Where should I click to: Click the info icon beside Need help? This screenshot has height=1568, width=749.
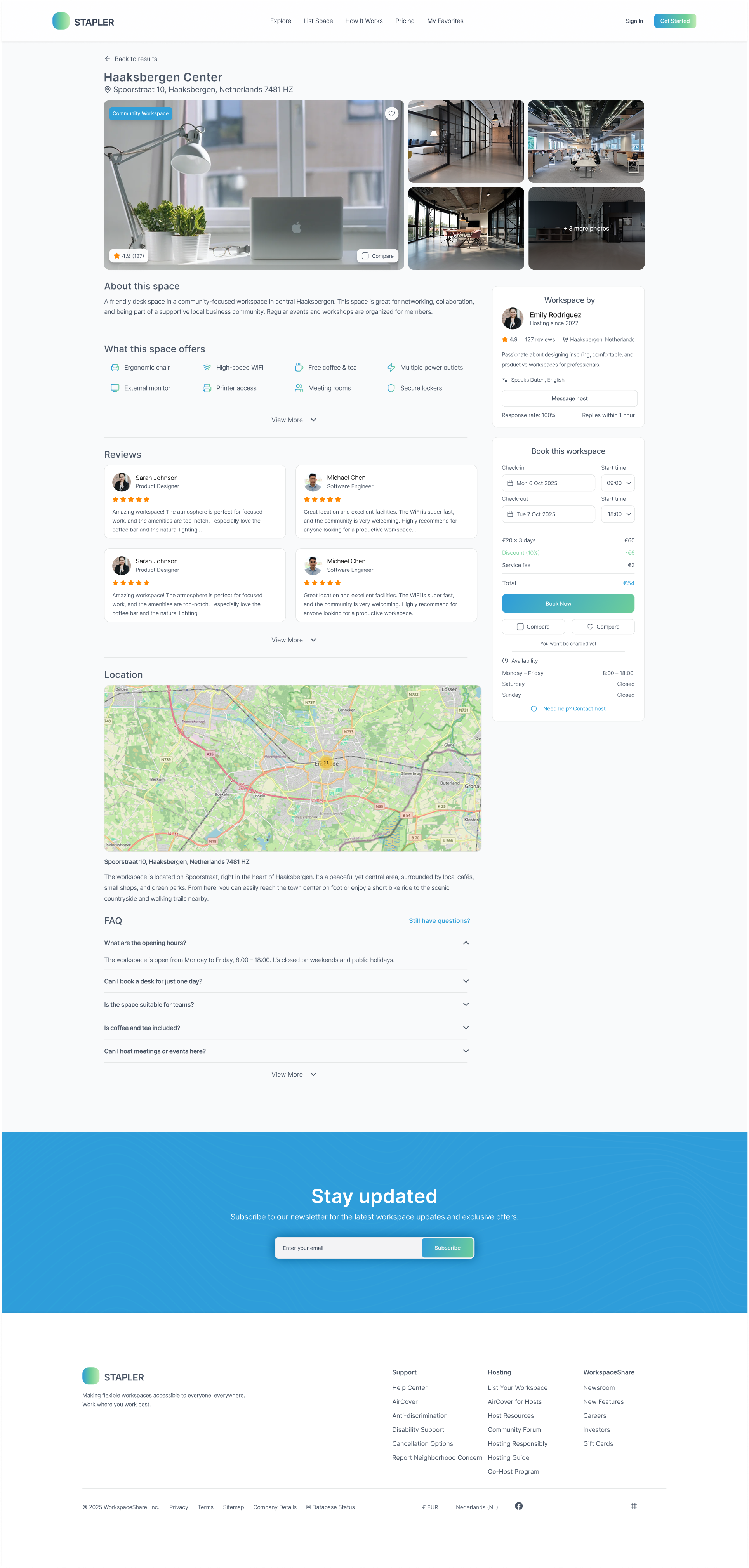[534, 709]
